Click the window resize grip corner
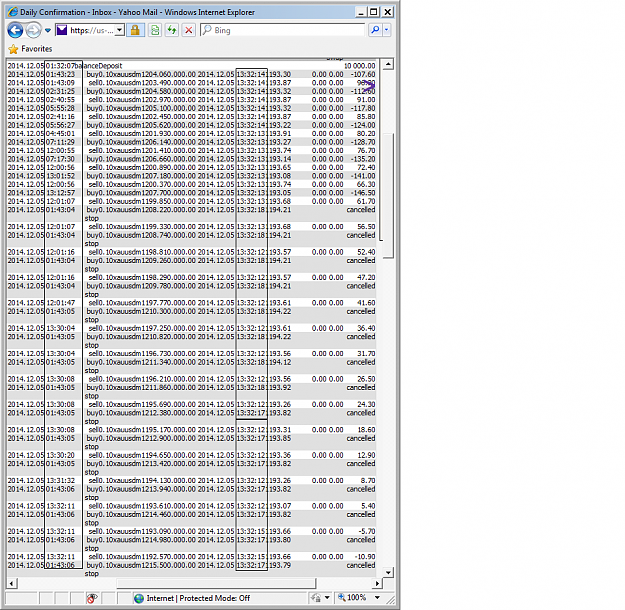The width and height of the screenshot is (625, 610). (391, 599)
